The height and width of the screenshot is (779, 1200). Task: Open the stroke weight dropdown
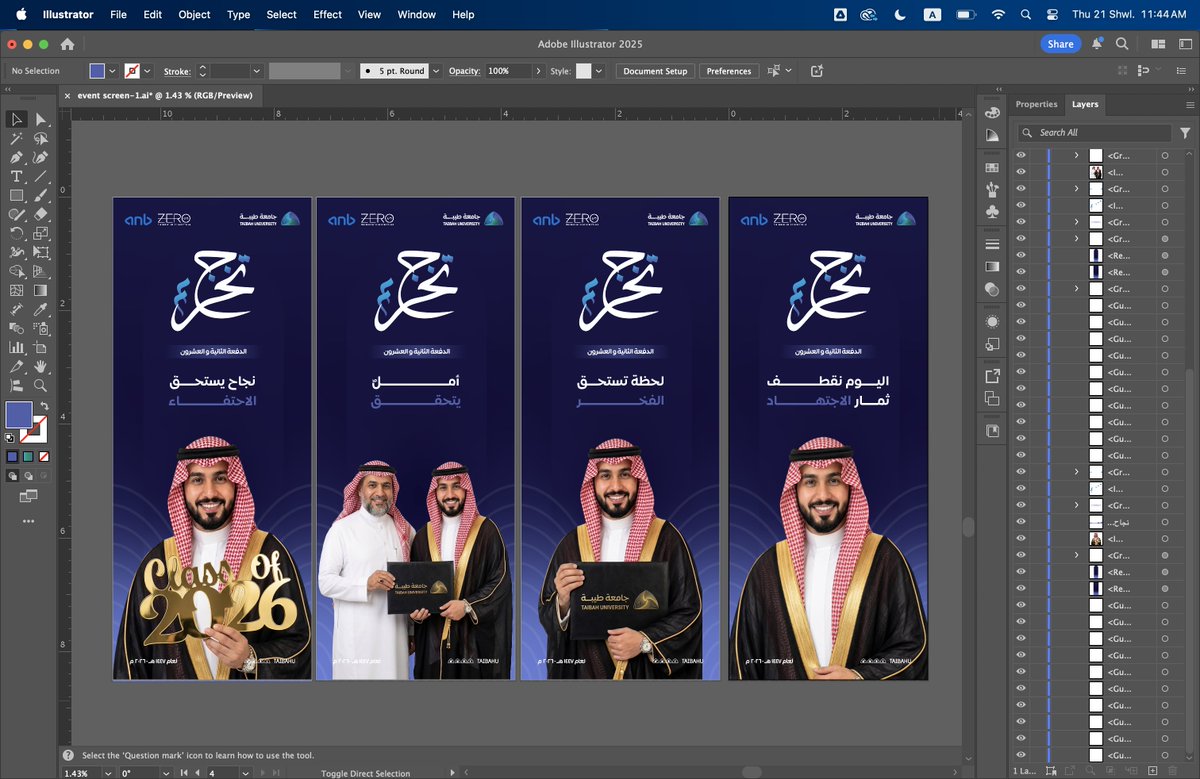256,71
